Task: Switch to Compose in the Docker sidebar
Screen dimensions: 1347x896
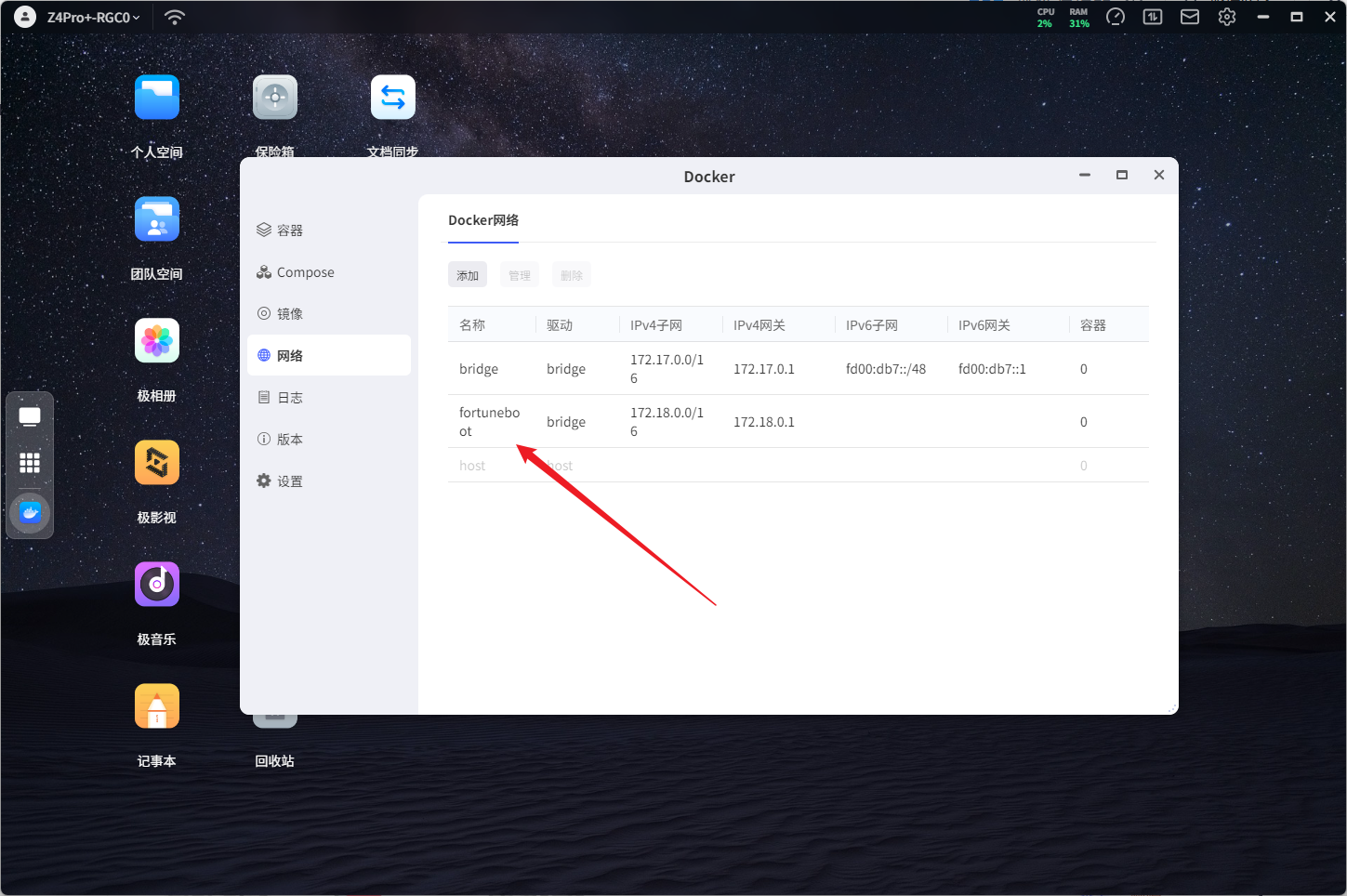Action: (305, 272)
